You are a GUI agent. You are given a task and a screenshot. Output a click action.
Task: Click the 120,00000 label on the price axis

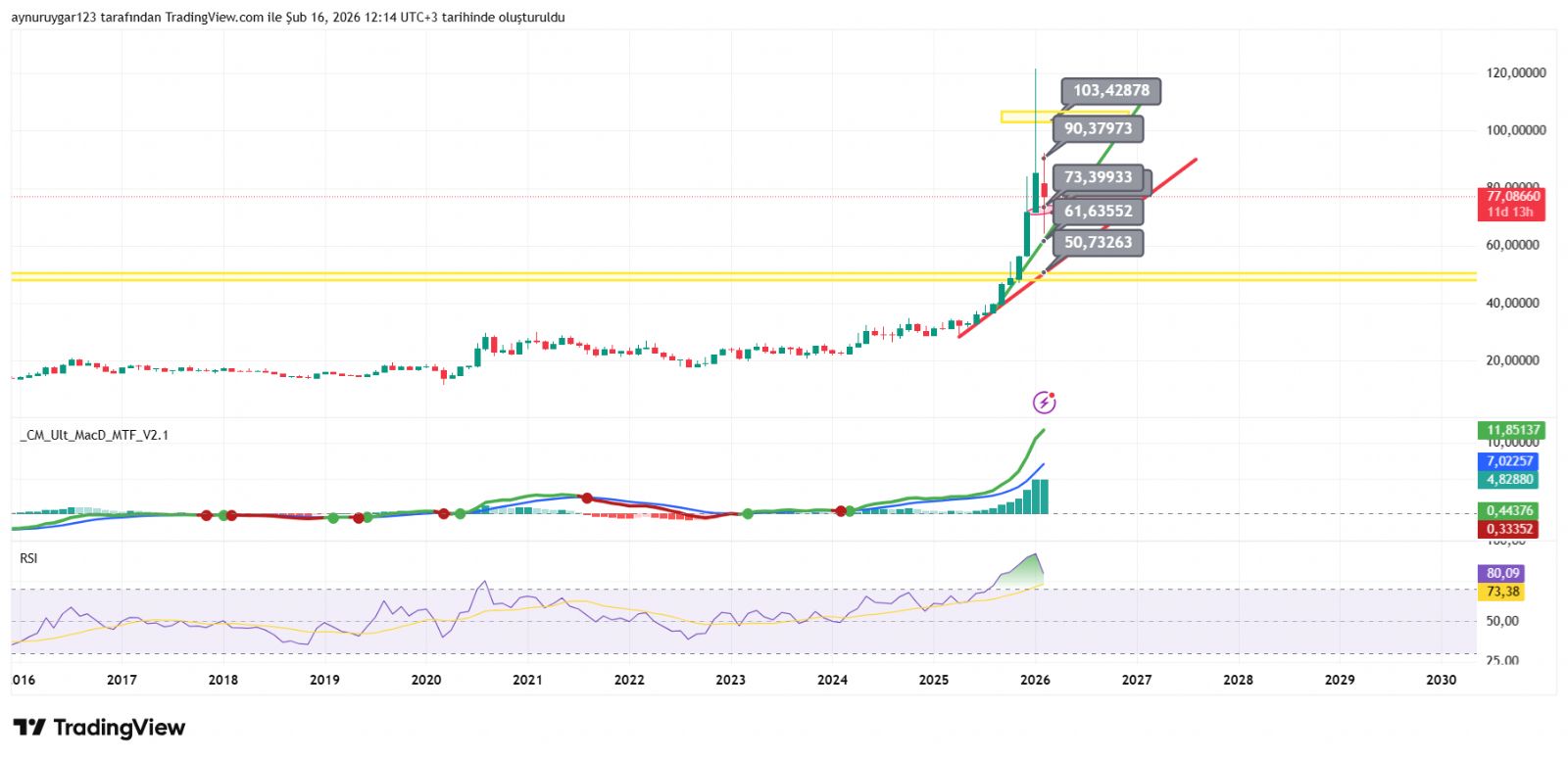(1515, 72)
